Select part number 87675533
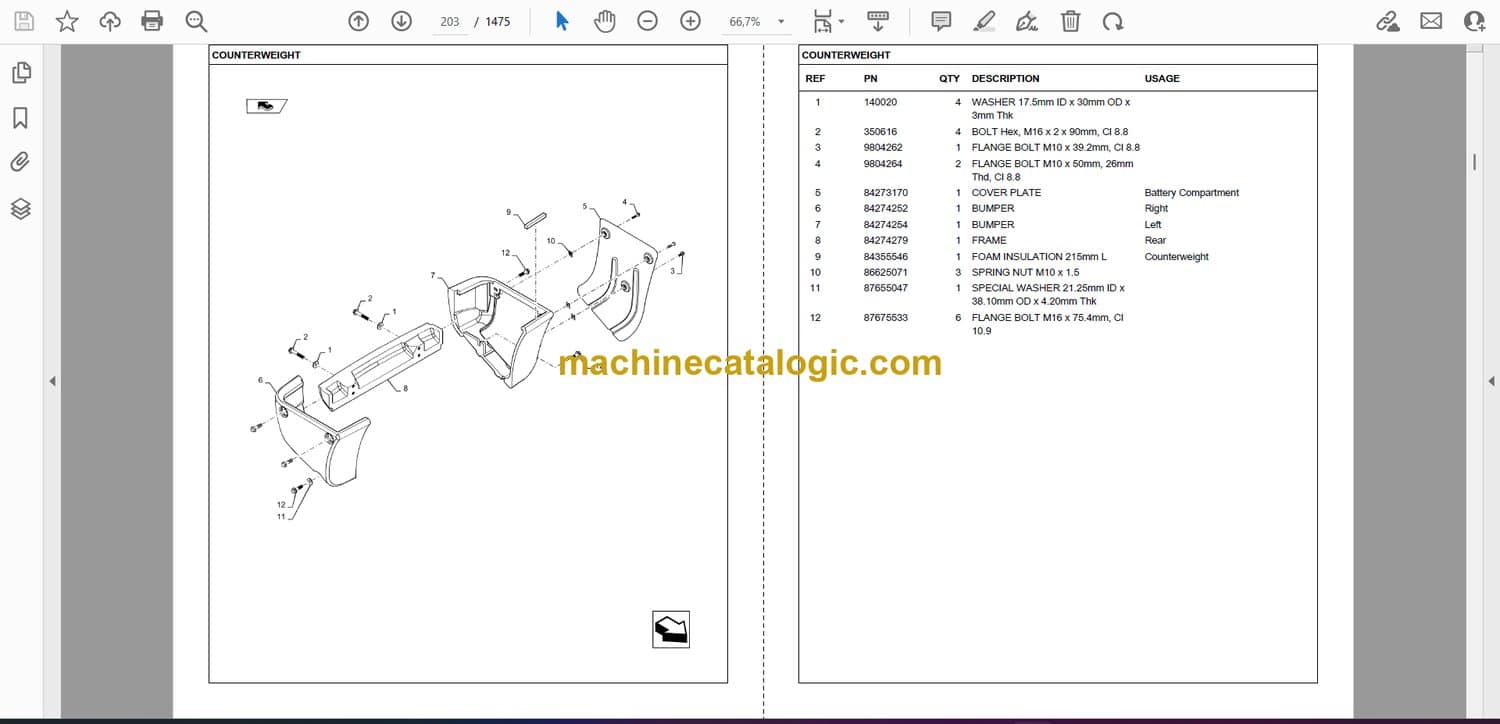The width and height of the screenshot is (1500, 724). 886,318
